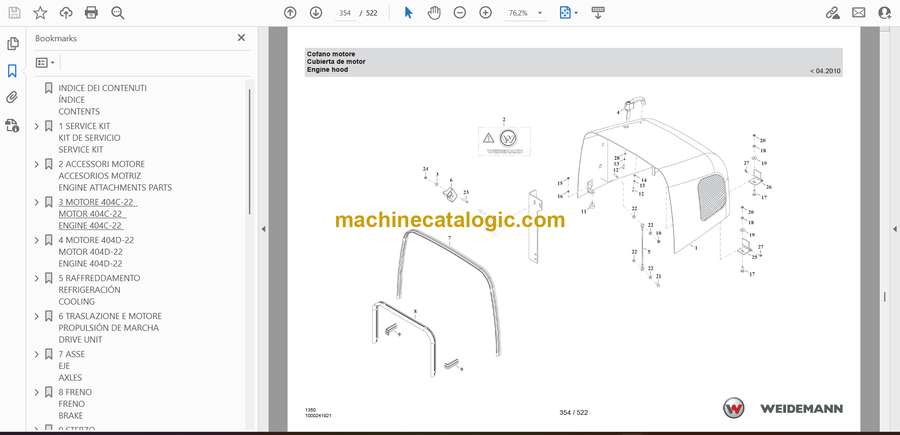Expand the 8 FRENO bookmark
Image resolution: width=900 pixels, height=435 pixels.
pos(37,392)
